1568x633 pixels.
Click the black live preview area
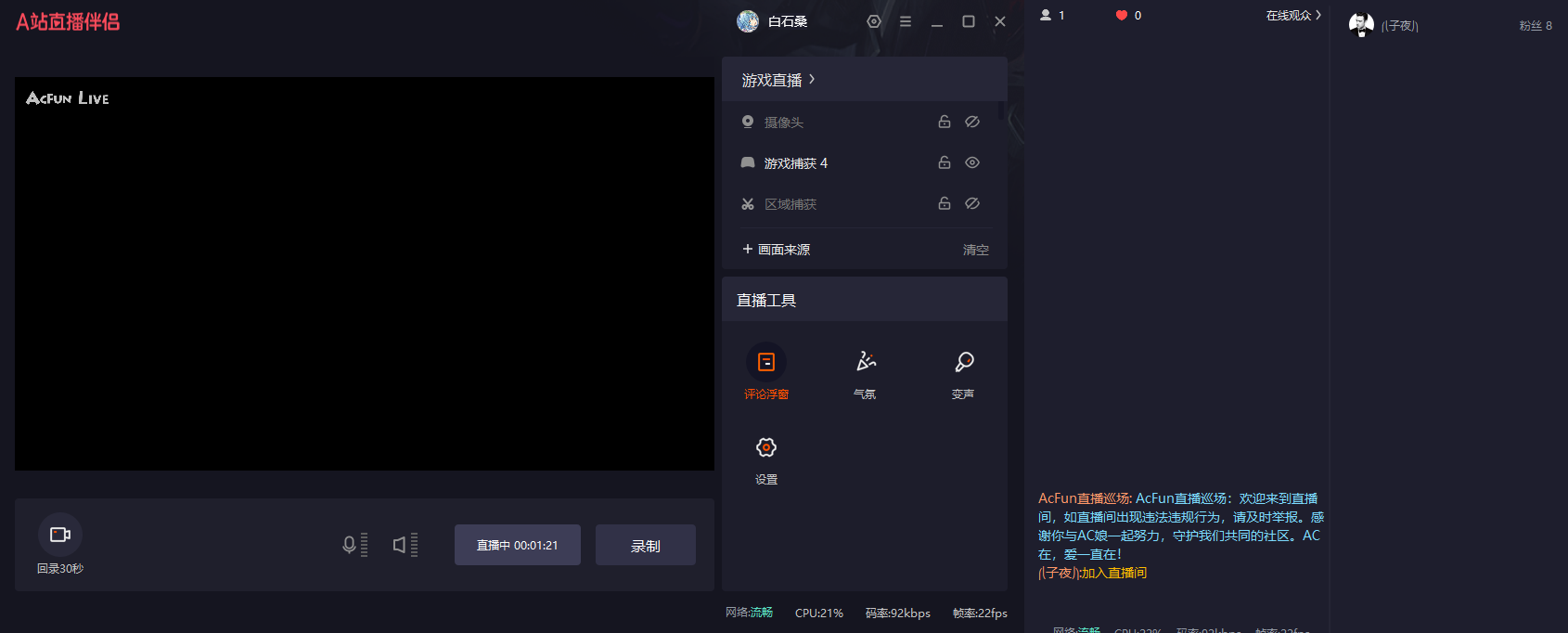pos(365,274)
